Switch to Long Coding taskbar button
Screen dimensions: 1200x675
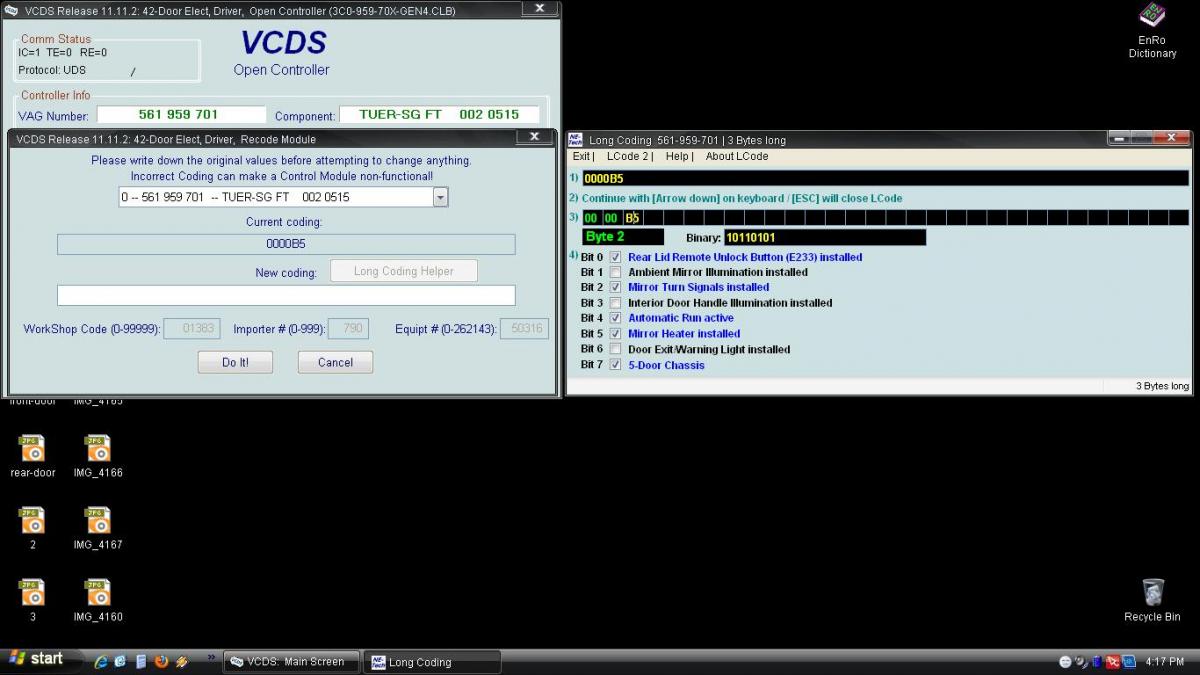(433, 661)
